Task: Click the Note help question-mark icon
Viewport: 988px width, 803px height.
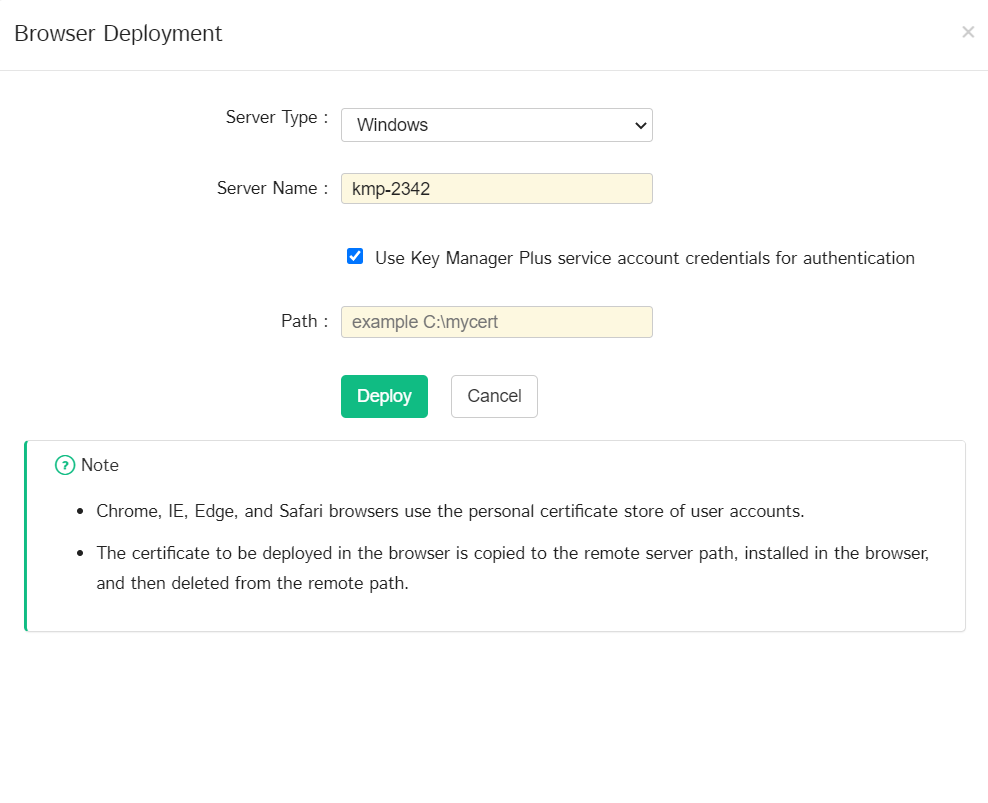Action: (65, 465)
